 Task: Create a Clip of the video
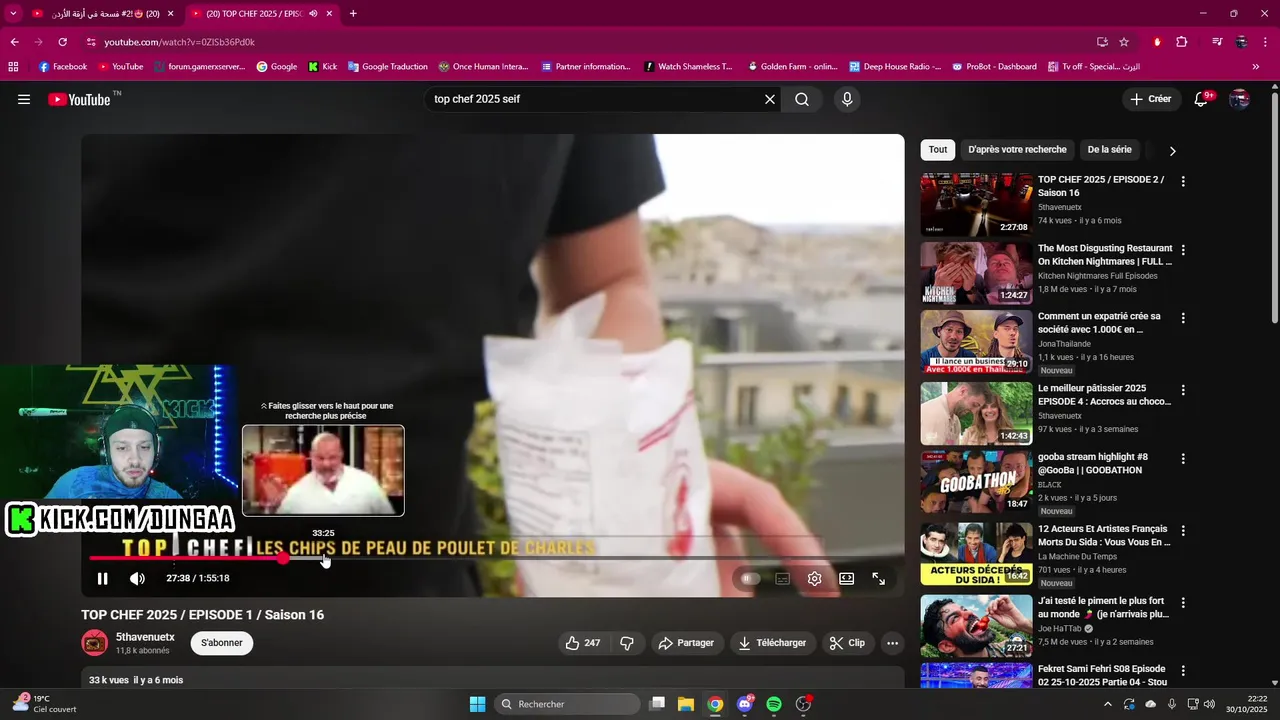point(847,643)
